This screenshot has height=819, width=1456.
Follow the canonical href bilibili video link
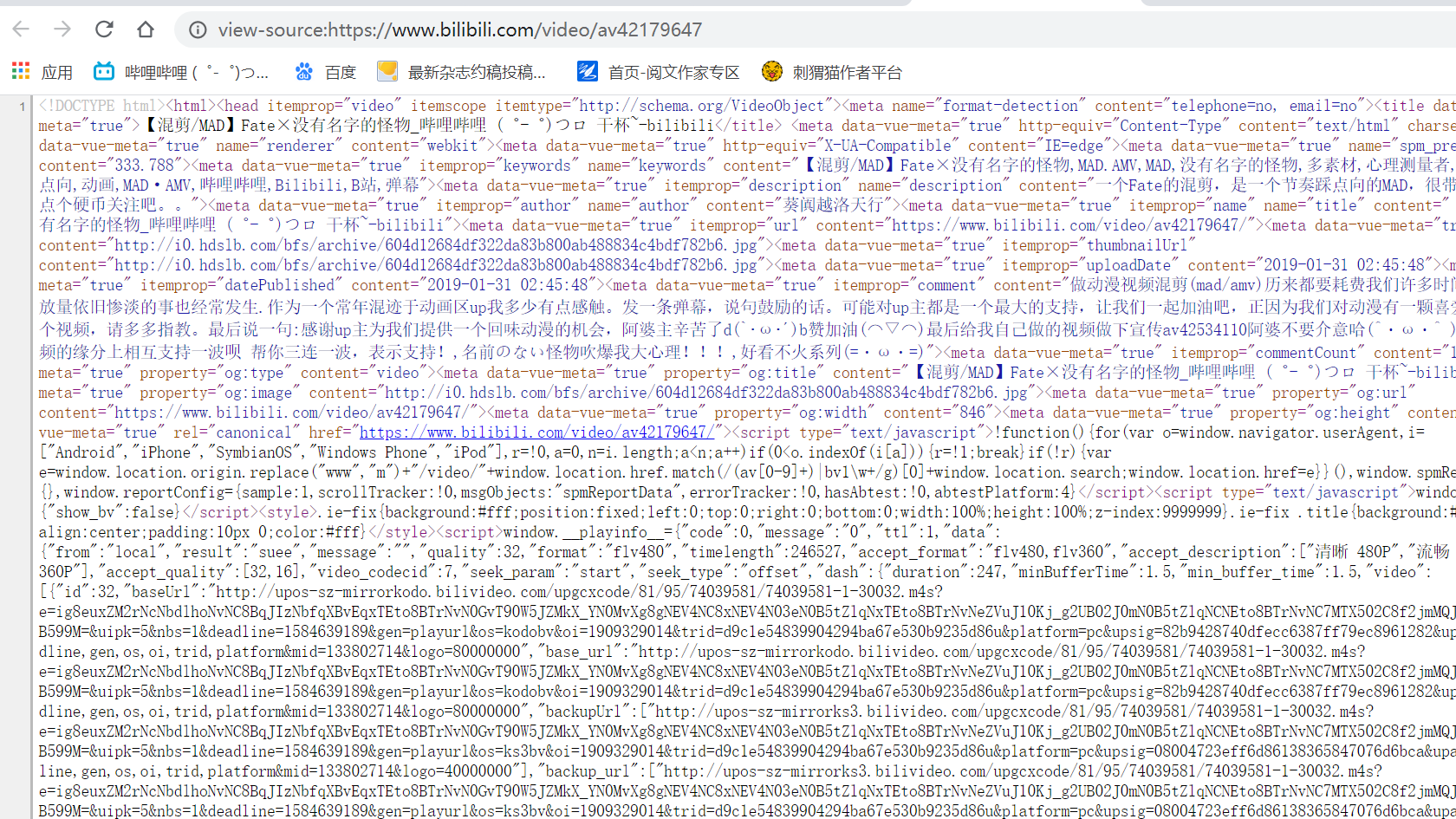(x=537, y=432)
